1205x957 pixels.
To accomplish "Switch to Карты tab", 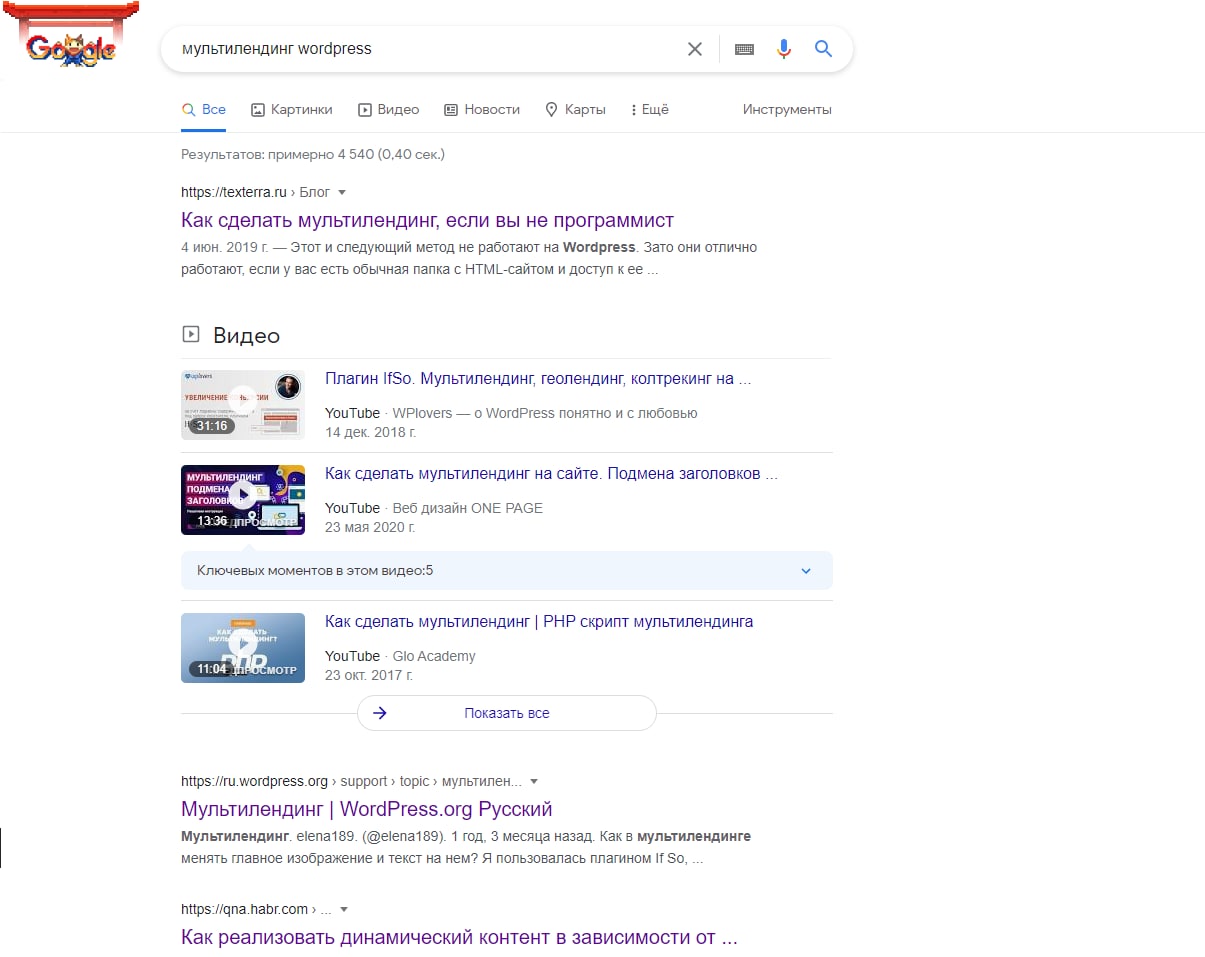I will tap(575, 110).
